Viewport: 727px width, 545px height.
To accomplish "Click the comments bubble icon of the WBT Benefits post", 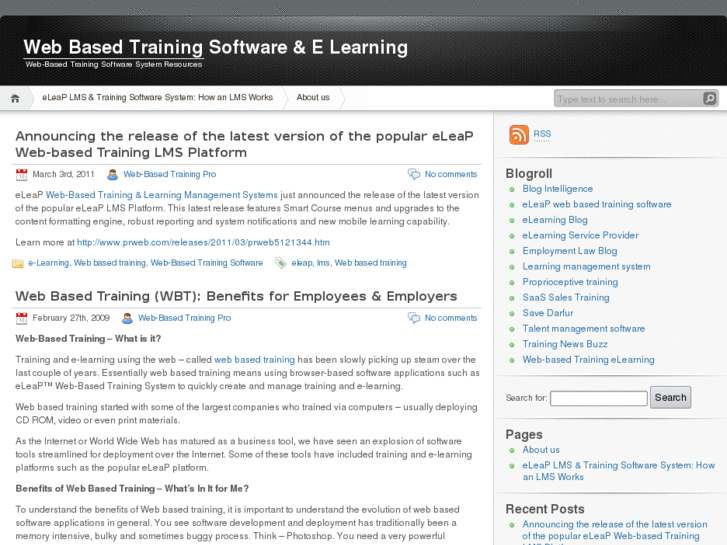I will click(x=414, y=318).
